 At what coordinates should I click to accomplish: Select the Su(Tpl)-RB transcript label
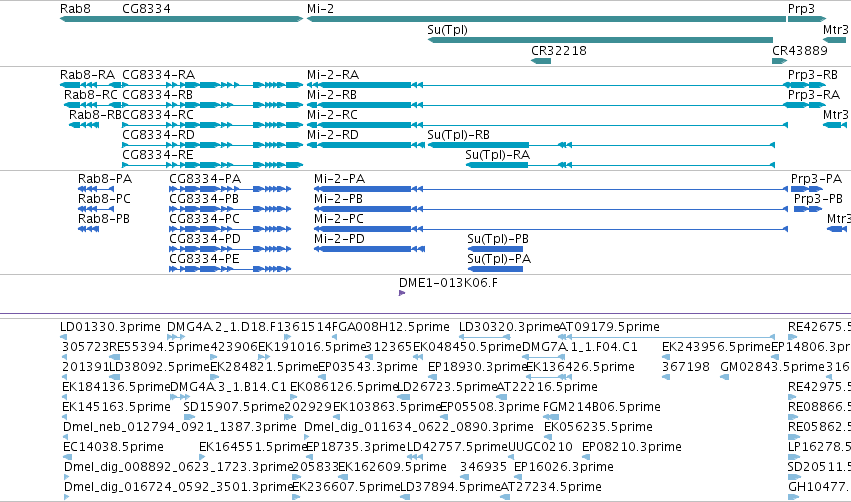(459, 135)
